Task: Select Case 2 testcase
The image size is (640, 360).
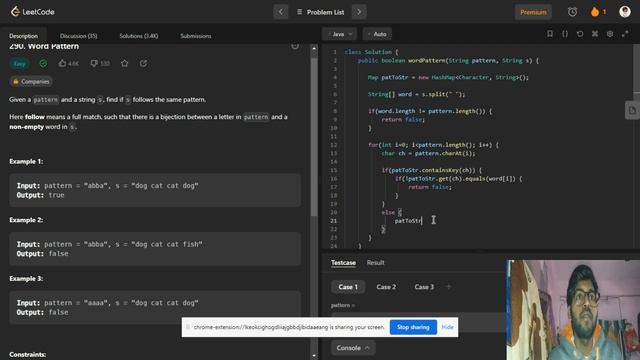Action: 386,287
